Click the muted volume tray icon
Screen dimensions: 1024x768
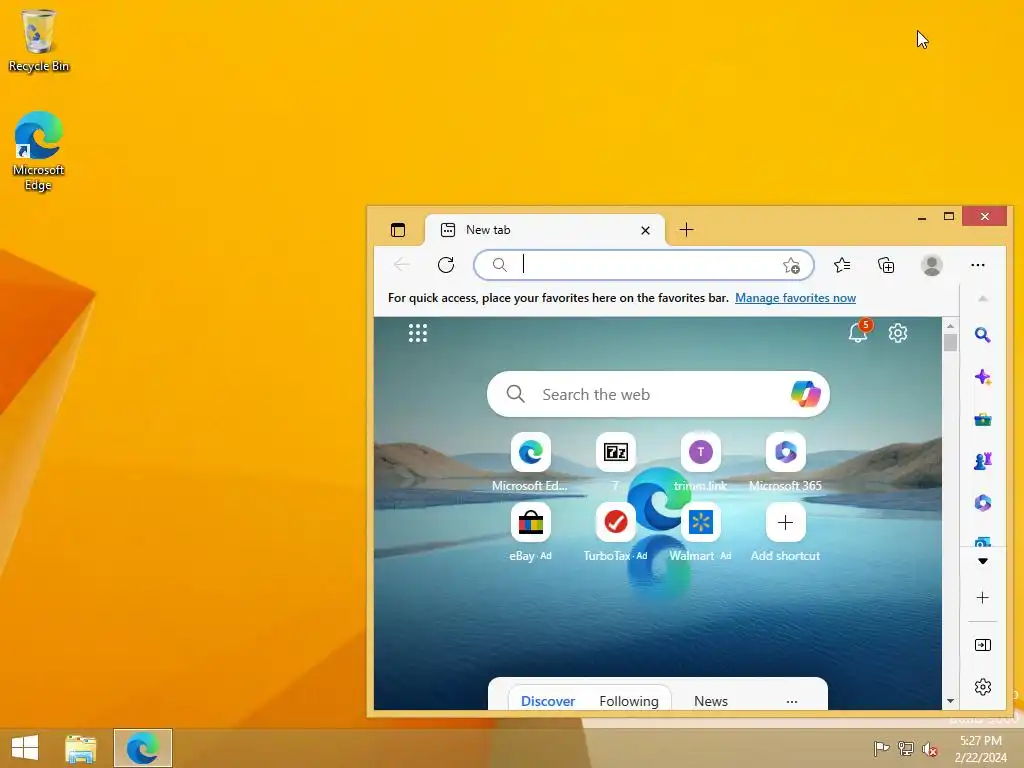tap(929, 749)
